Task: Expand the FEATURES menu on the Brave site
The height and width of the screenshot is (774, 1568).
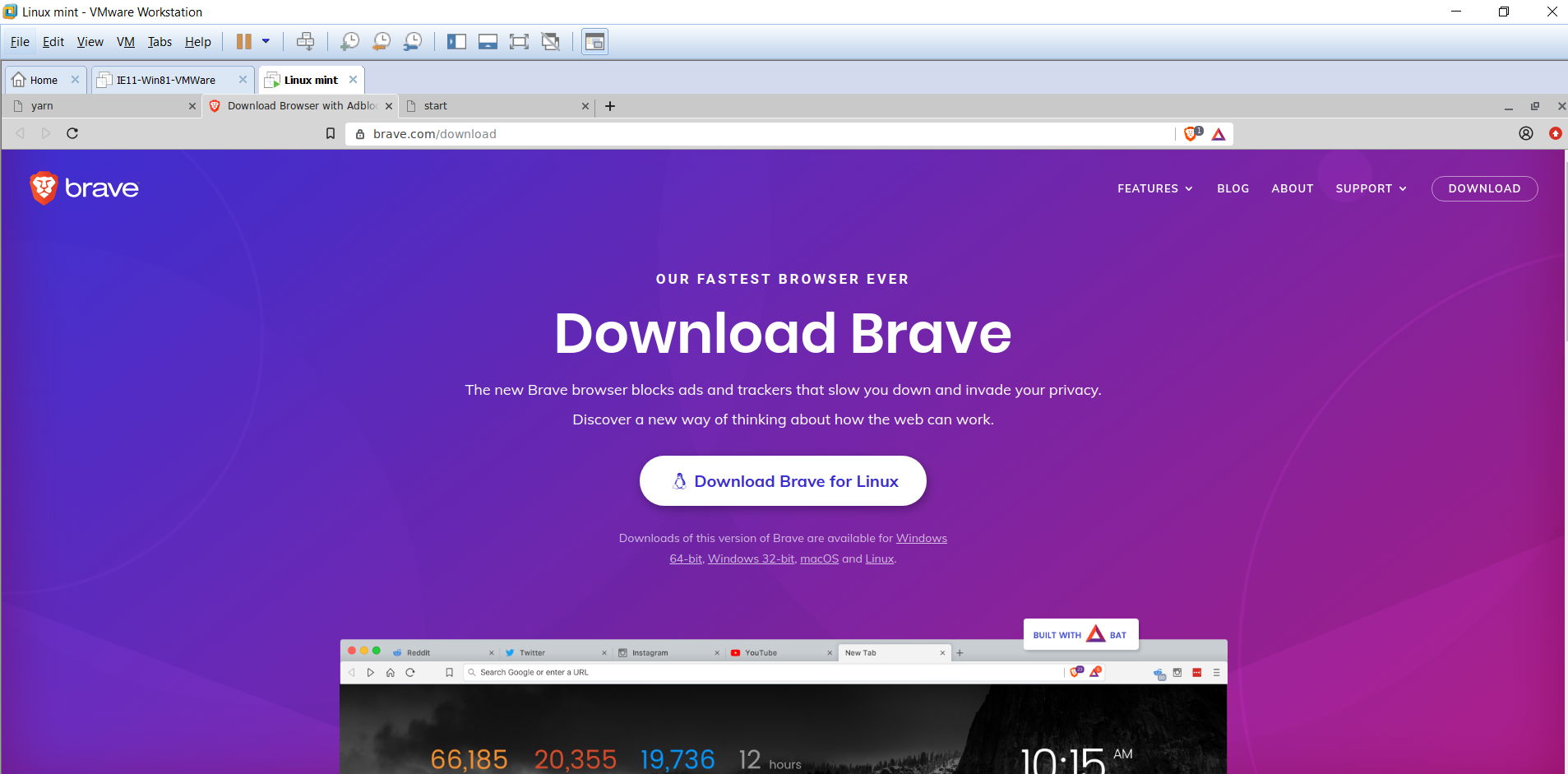Action: [1154, 188]
